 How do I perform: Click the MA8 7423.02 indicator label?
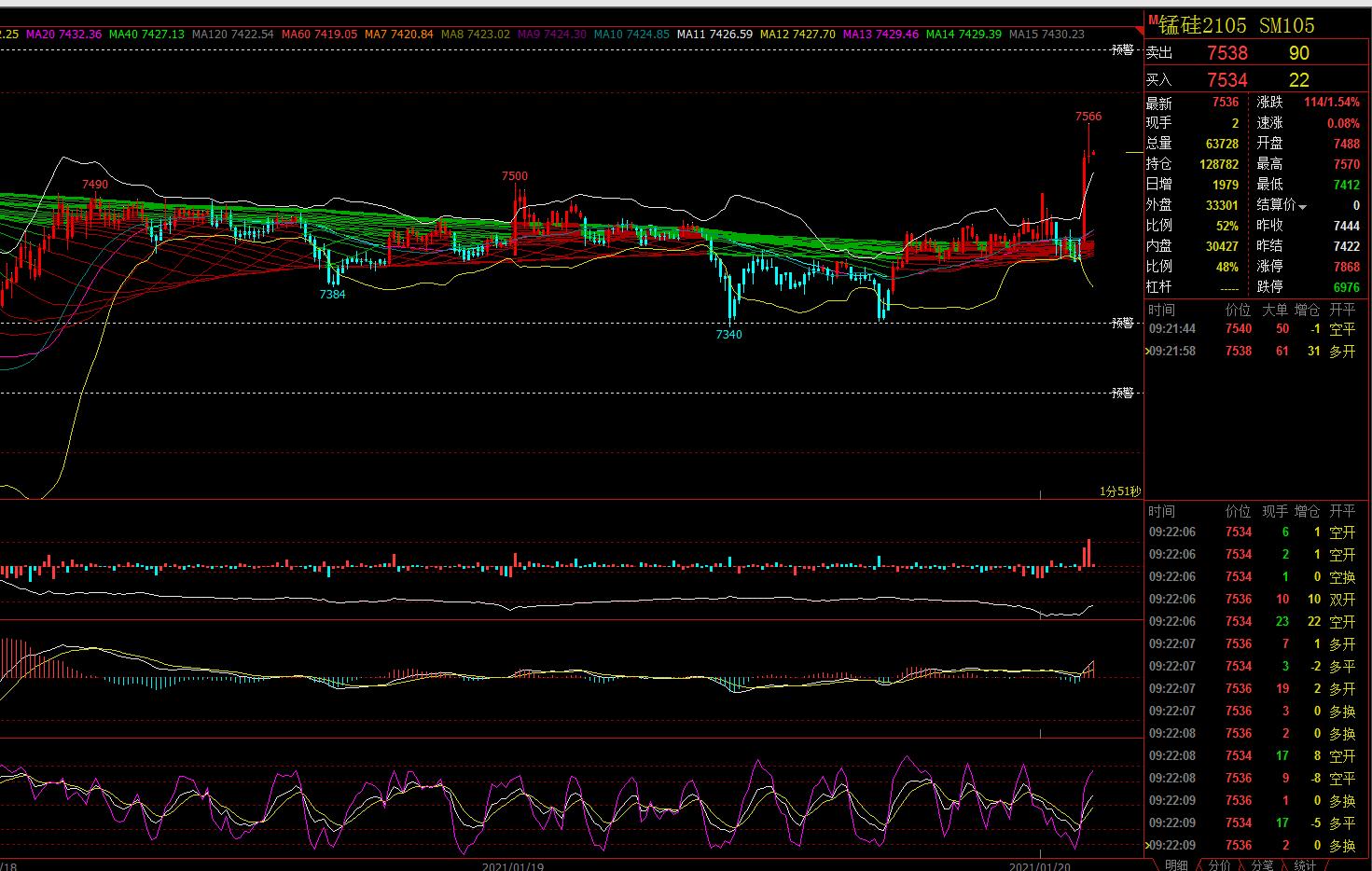[476, 35]
